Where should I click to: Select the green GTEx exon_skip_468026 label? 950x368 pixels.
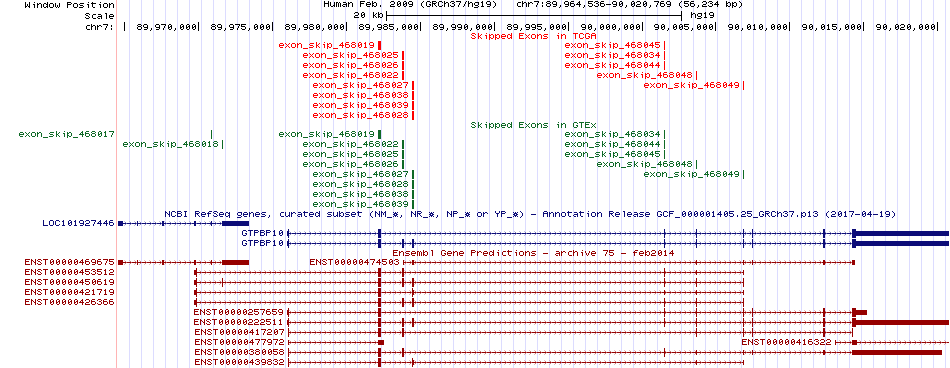350,164
